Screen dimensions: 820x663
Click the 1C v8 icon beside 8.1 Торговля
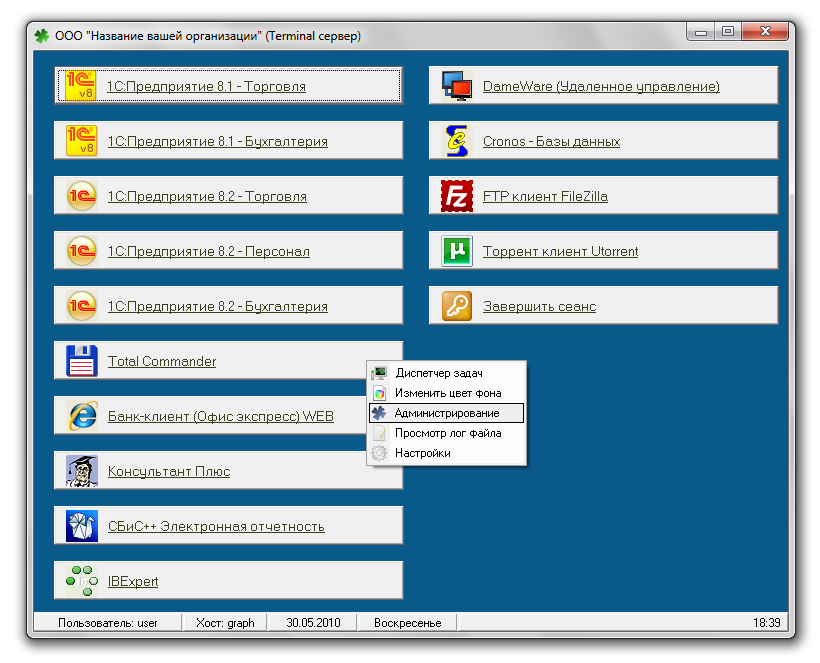click(x=81, y=86)
